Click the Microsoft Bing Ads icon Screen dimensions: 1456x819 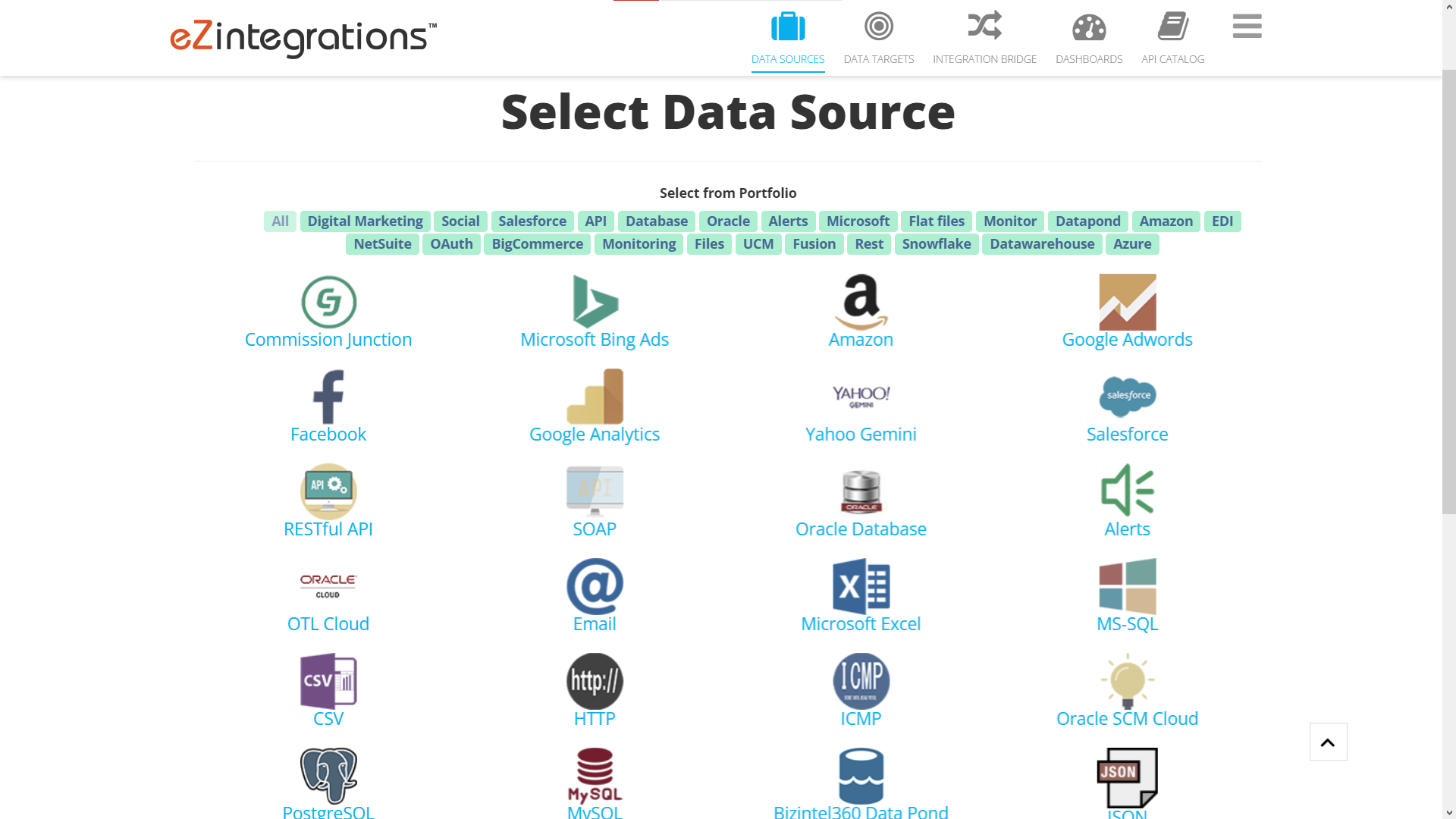595,301
